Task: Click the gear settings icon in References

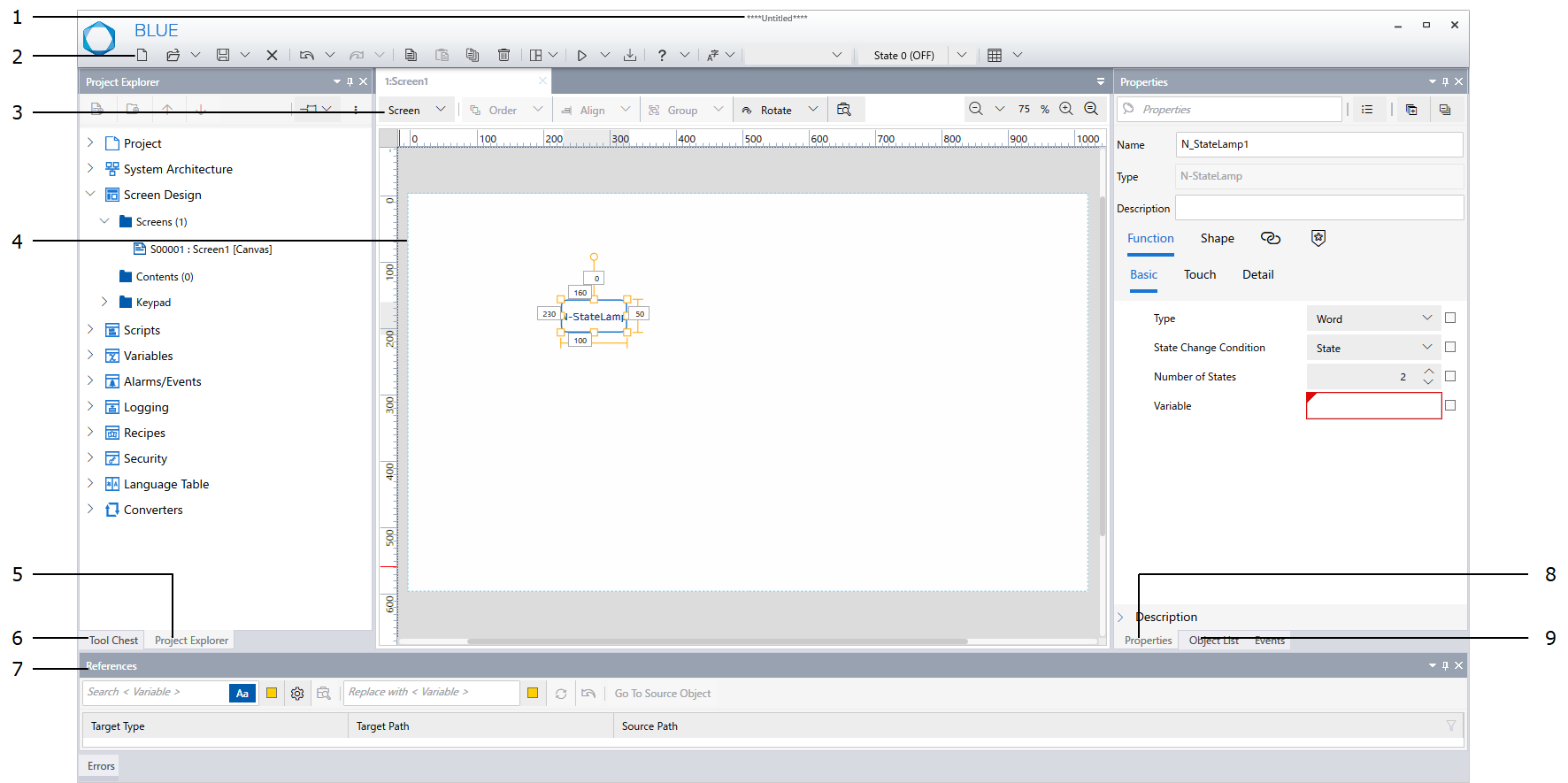Action: [x=297, y=694]
